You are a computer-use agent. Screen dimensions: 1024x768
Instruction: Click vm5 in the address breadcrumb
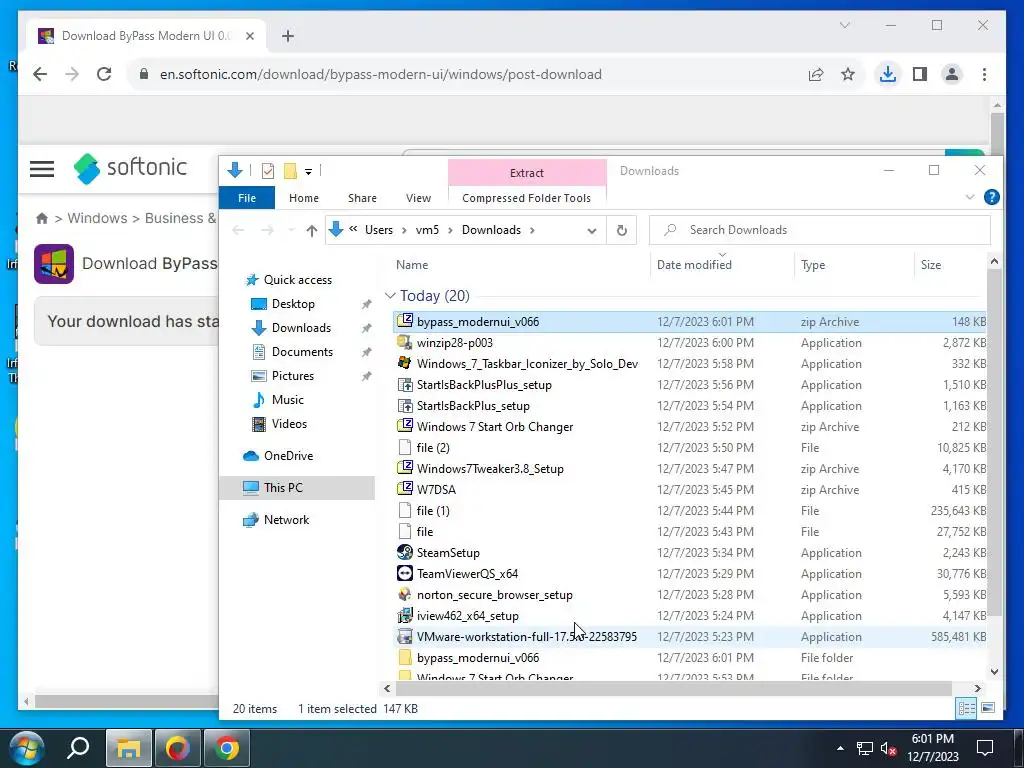427,230
